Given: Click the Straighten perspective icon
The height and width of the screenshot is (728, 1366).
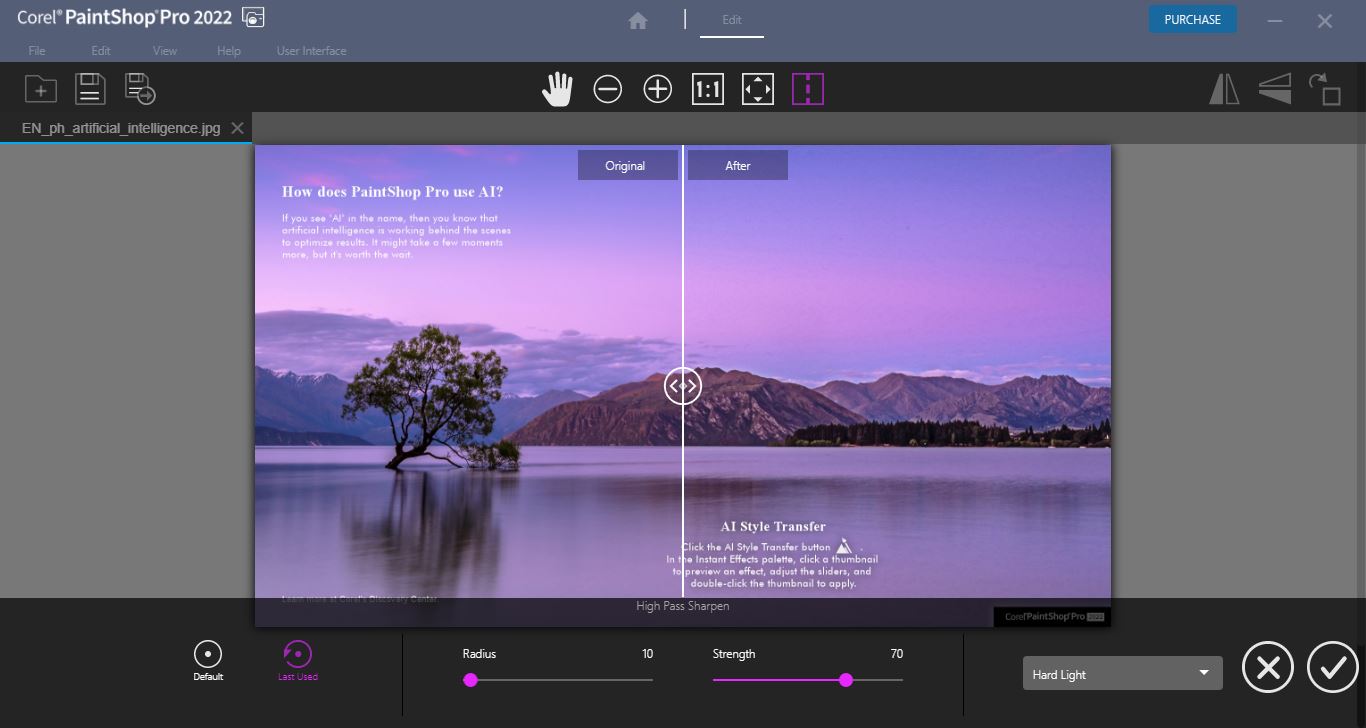Looking at the screenshot, I should [x=1275, y=89].
